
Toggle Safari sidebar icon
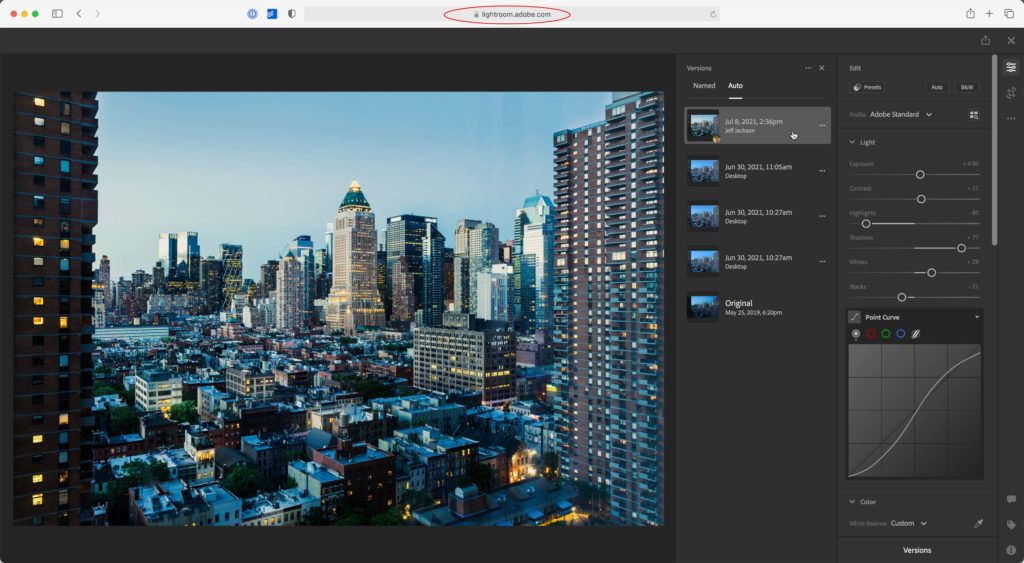57,14
